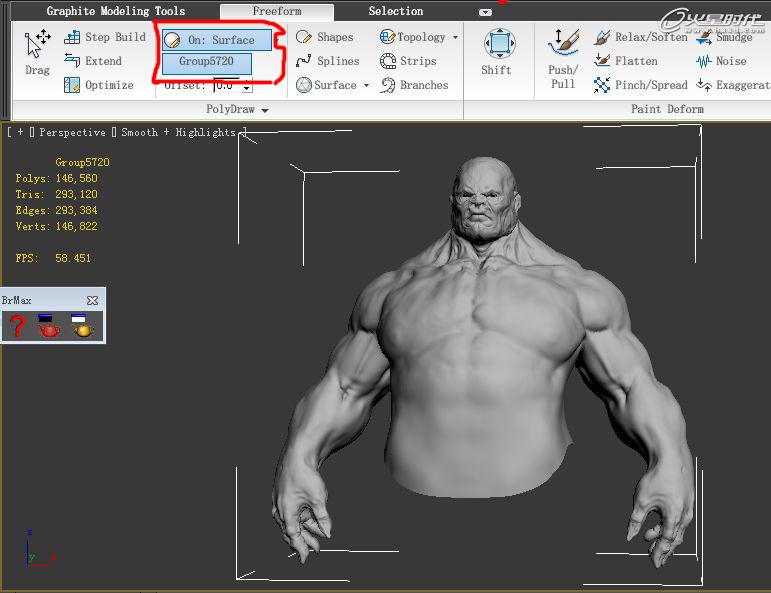This screenshot has height=593, width=771.
Task: Activate the Step Build tool
Action: click(x=105, y=37)
